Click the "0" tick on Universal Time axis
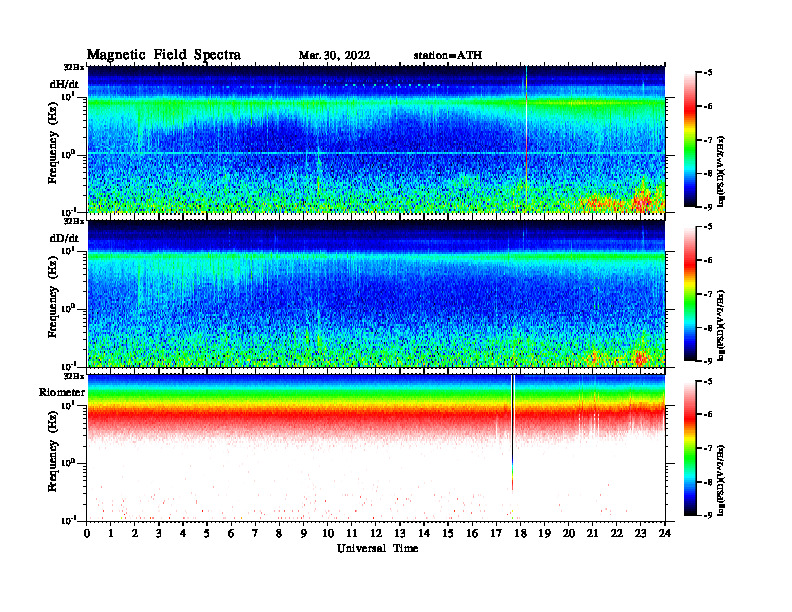The height and width of the screenshot is (612, 792). (87, 534)
